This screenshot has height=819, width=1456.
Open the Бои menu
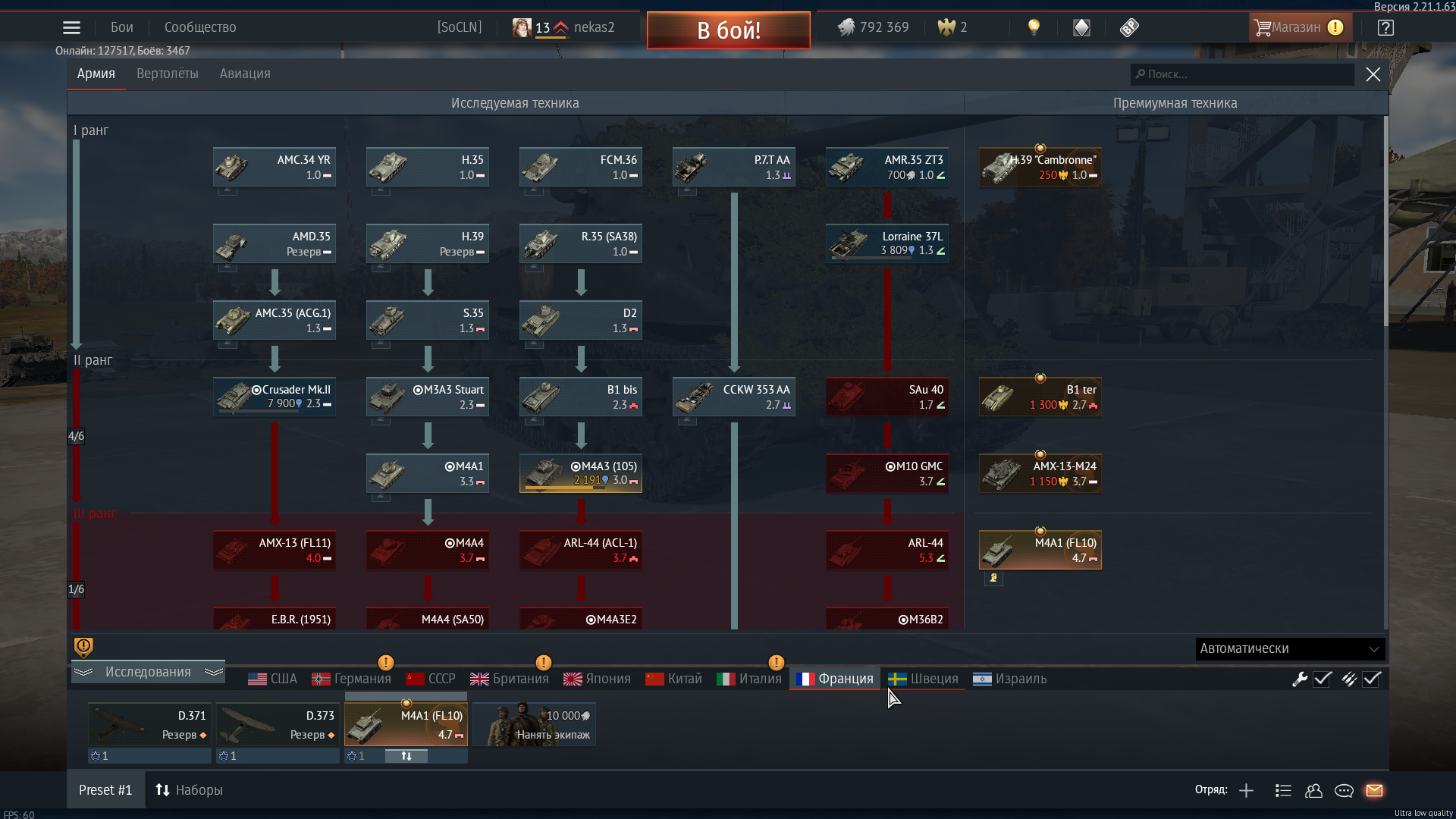(121, 27)
